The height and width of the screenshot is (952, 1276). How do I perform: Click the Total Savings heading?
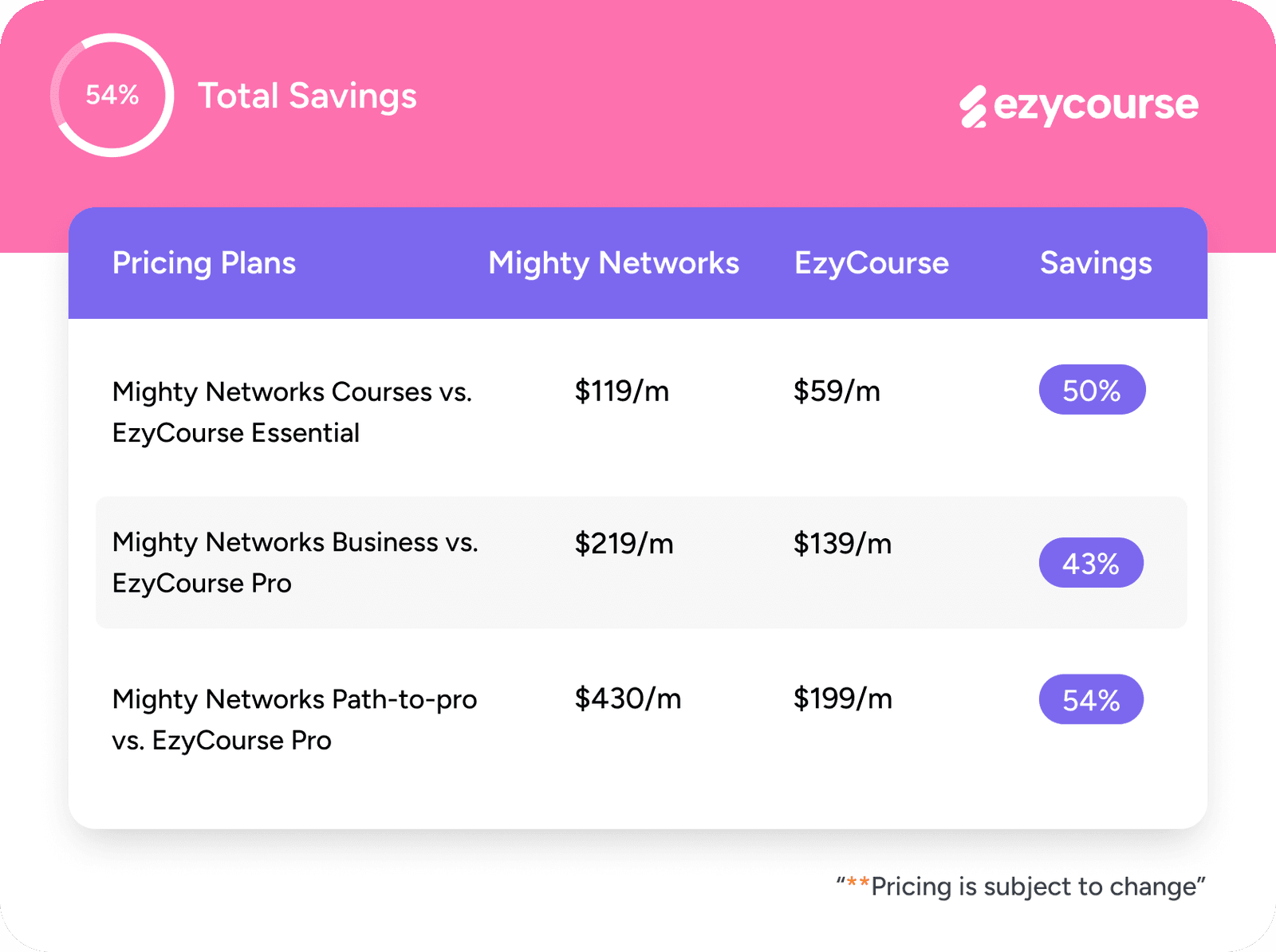(x=307, y=96)
